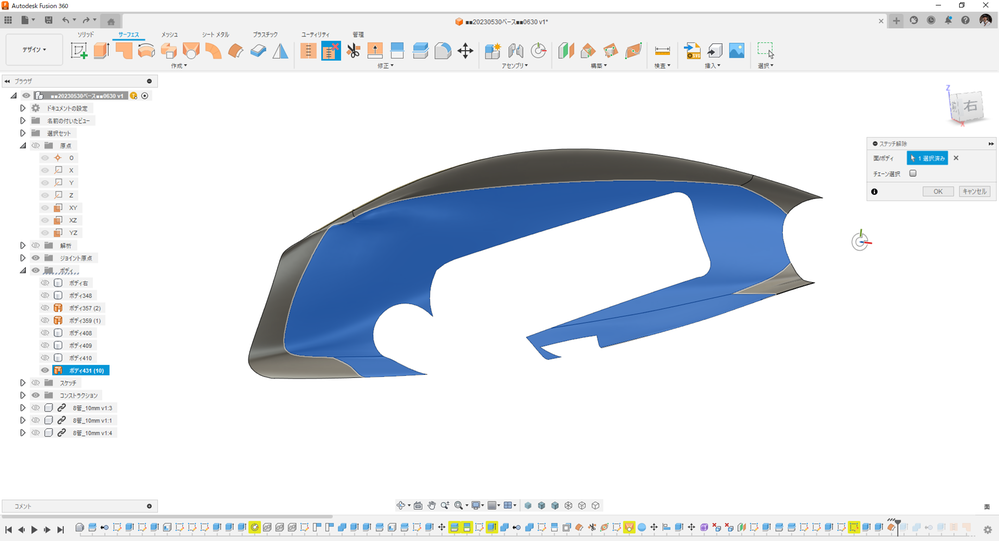Click the 1 選択済み selection button

pos(927,158)
